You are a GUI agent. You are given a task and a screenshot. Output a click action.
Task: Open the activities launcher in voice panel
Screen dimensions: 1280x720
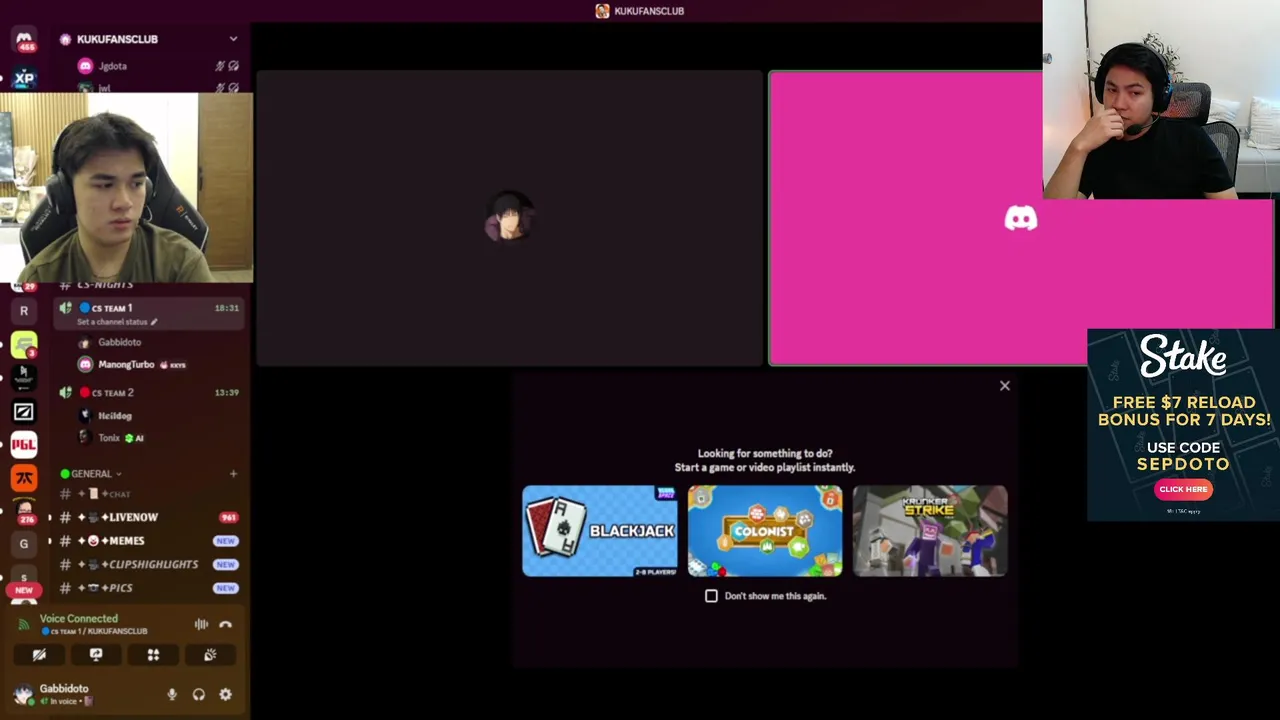click(x=153, y=655)
